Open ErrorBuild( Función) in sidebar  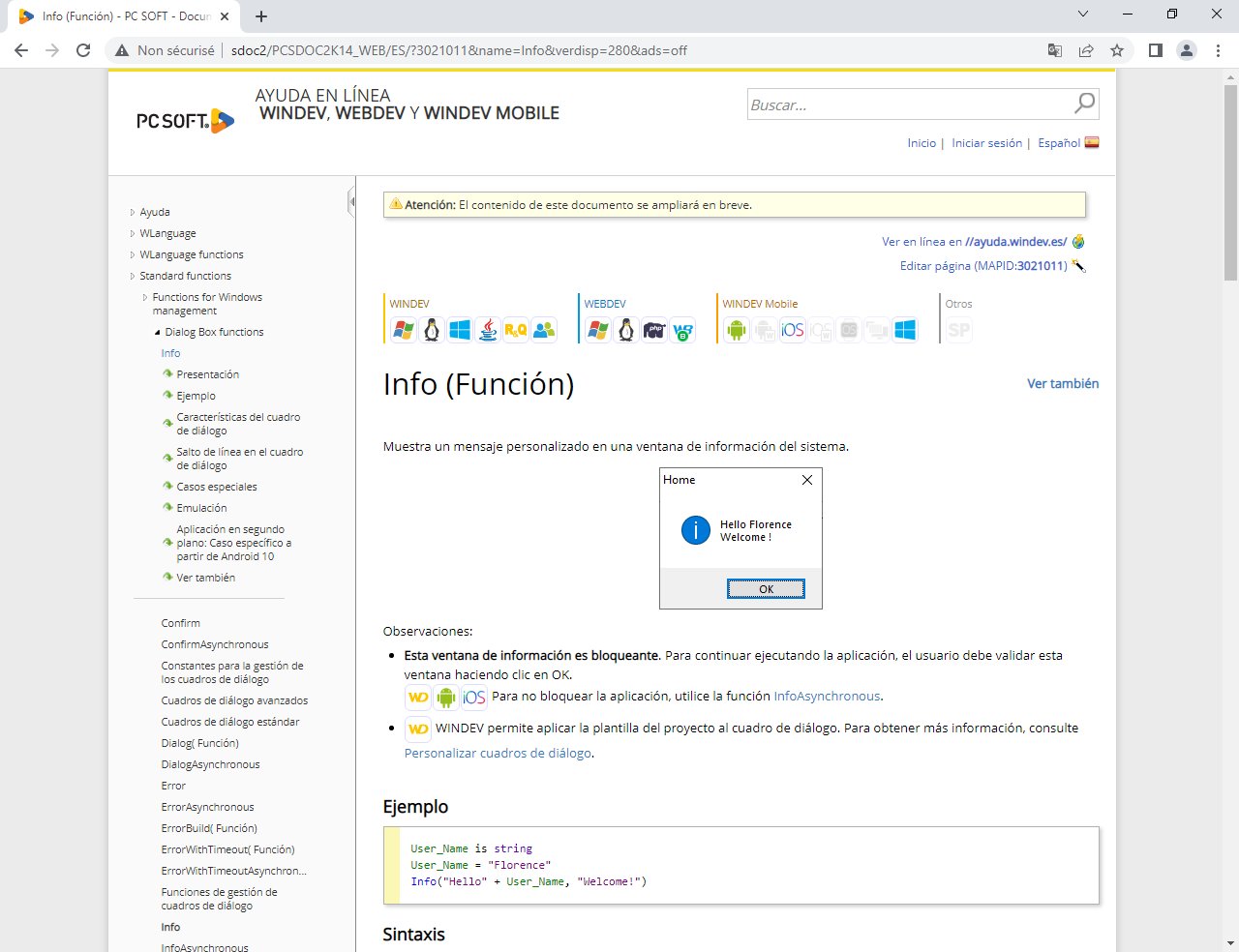(209, 828)
